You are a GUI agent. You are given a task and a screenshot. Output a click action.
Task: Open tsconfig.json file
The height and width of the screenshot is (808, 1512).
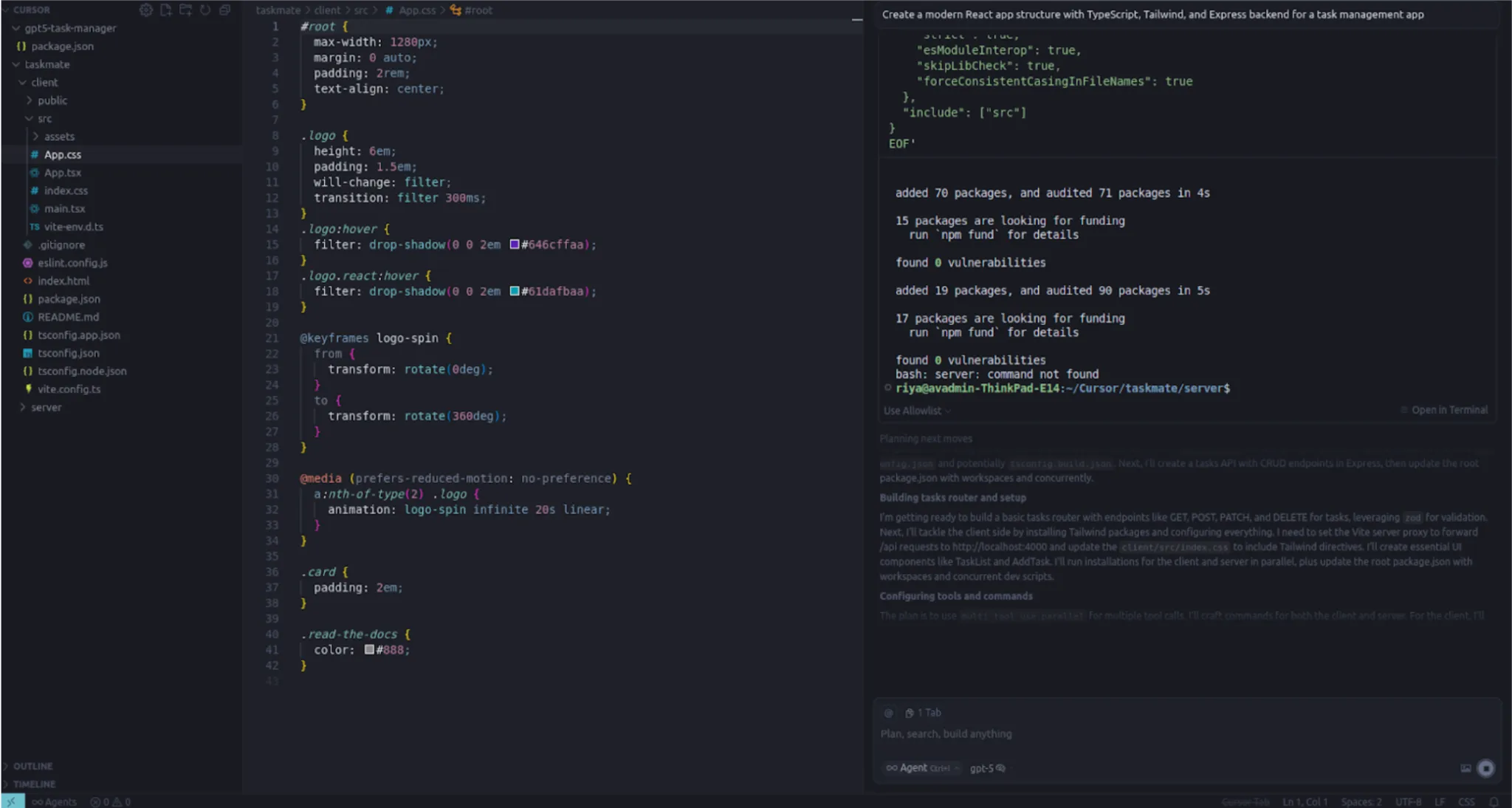[x=68, y=353]
